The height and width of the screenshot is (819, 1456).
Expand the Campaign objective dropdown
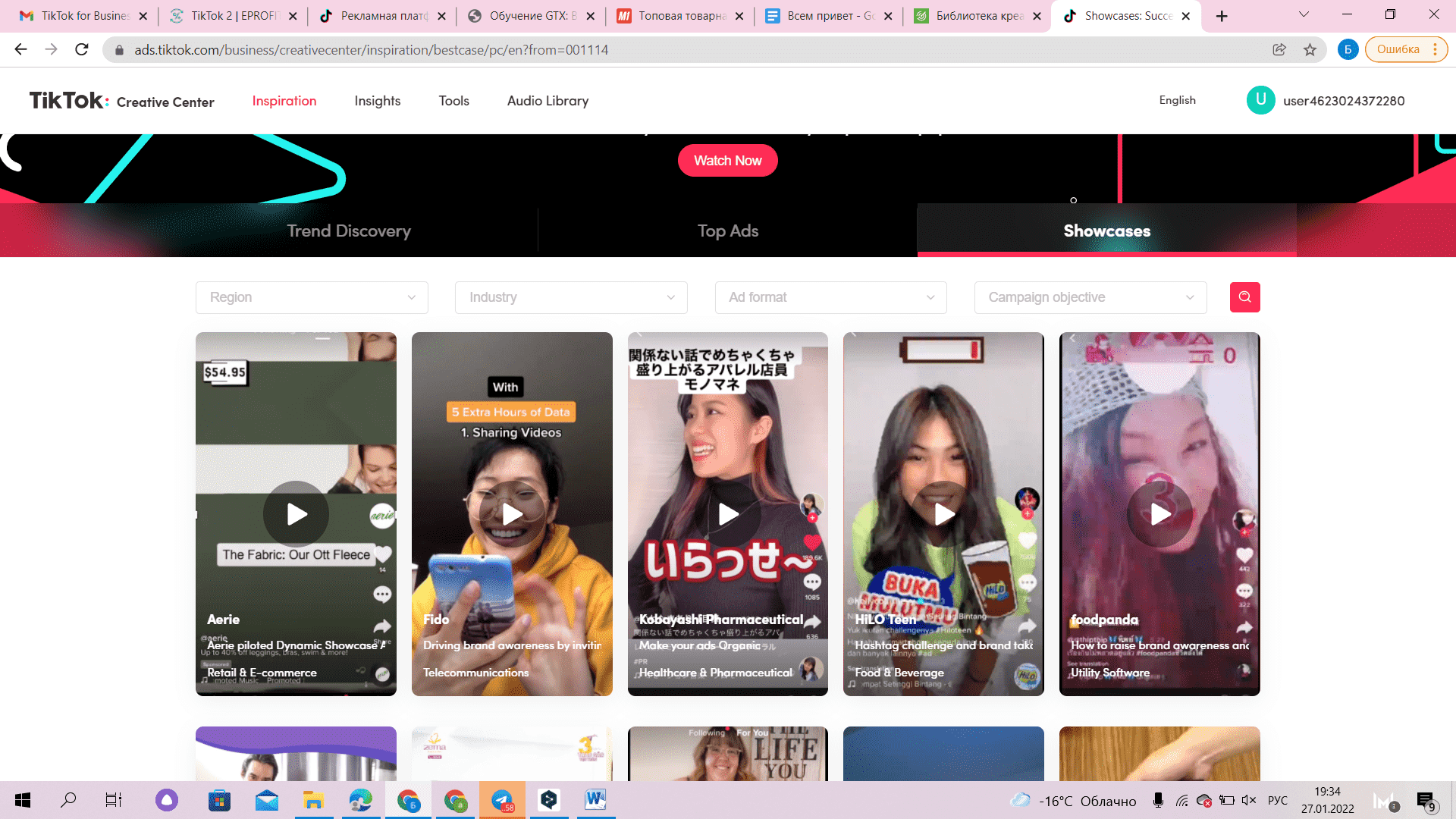pyautogui.click(x=1090, y=297)
